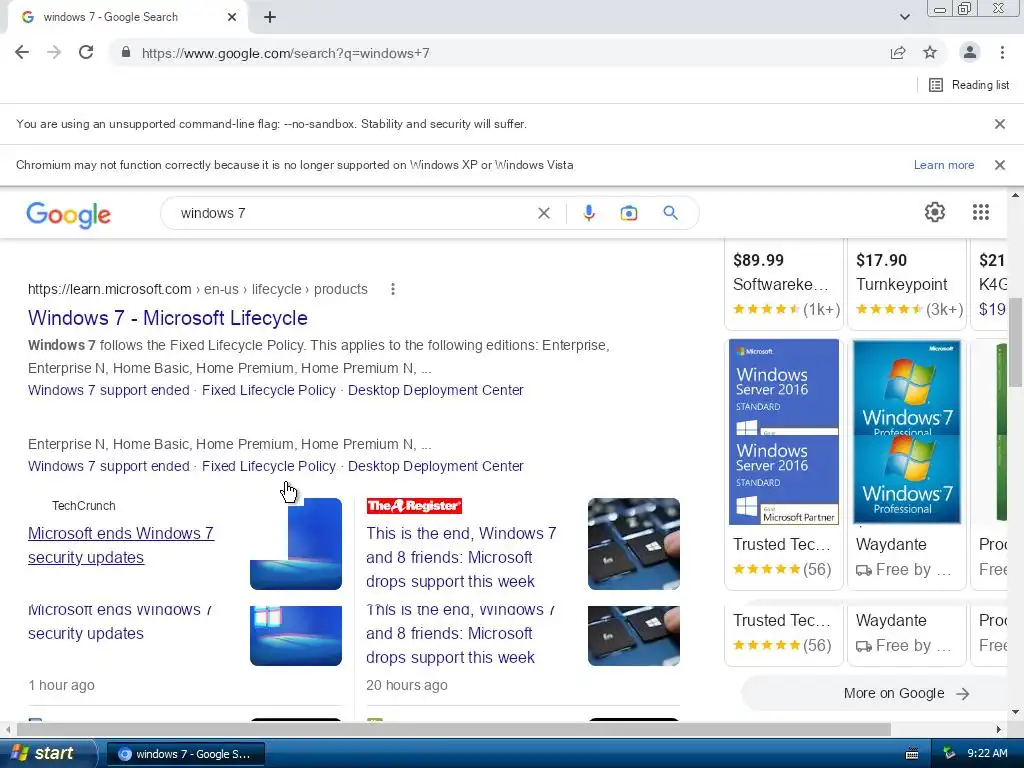Image resolution: width=1024 pixels, height=768 pixels.
Task: Open the $17.90 Turnkeypoint product listing
Action: click(906, 284)
